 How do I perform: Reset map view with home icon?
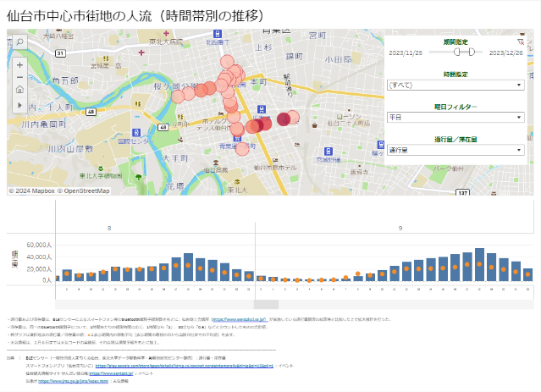20,89
